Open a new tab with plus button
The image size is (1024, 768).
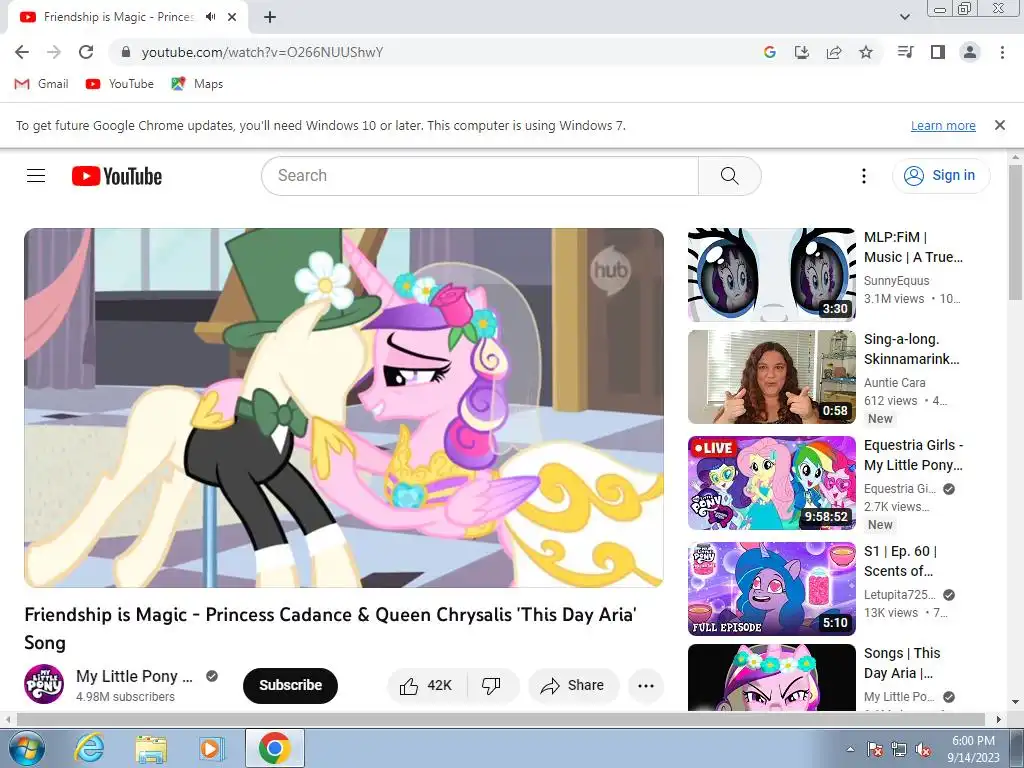[270, 17]
